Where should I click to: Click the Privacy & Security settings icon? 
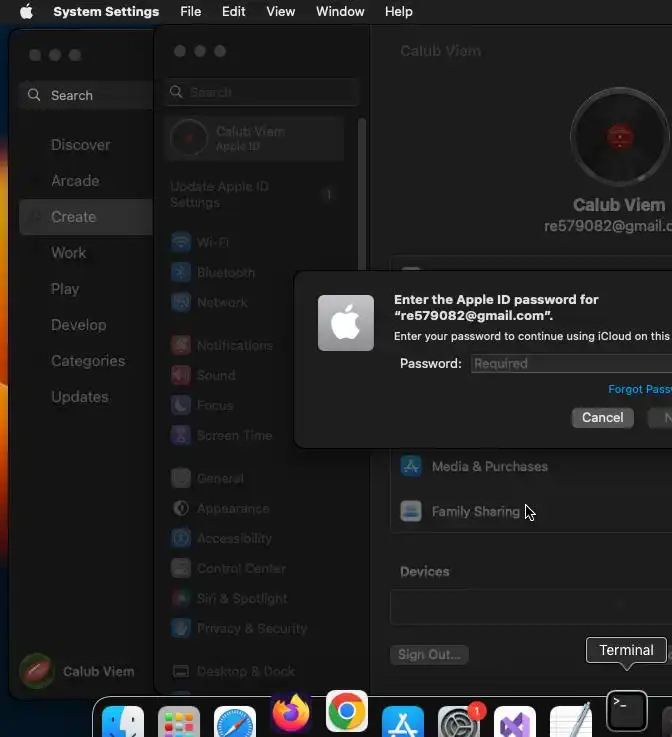pyautogui.click(x=181, y=628)
